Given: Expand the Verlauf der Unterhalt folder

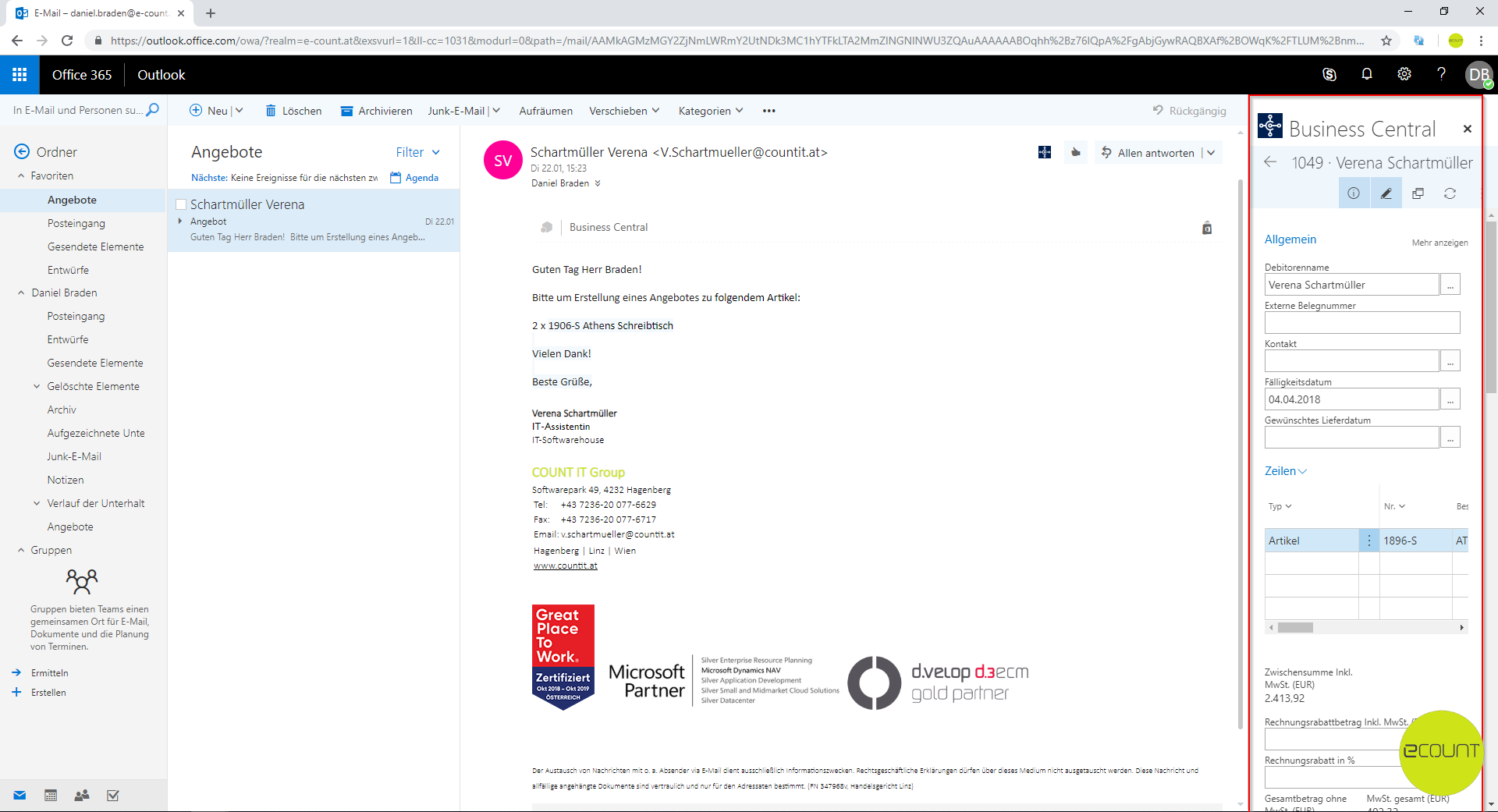Looking at the screenshot, I should tap(37, 503).
